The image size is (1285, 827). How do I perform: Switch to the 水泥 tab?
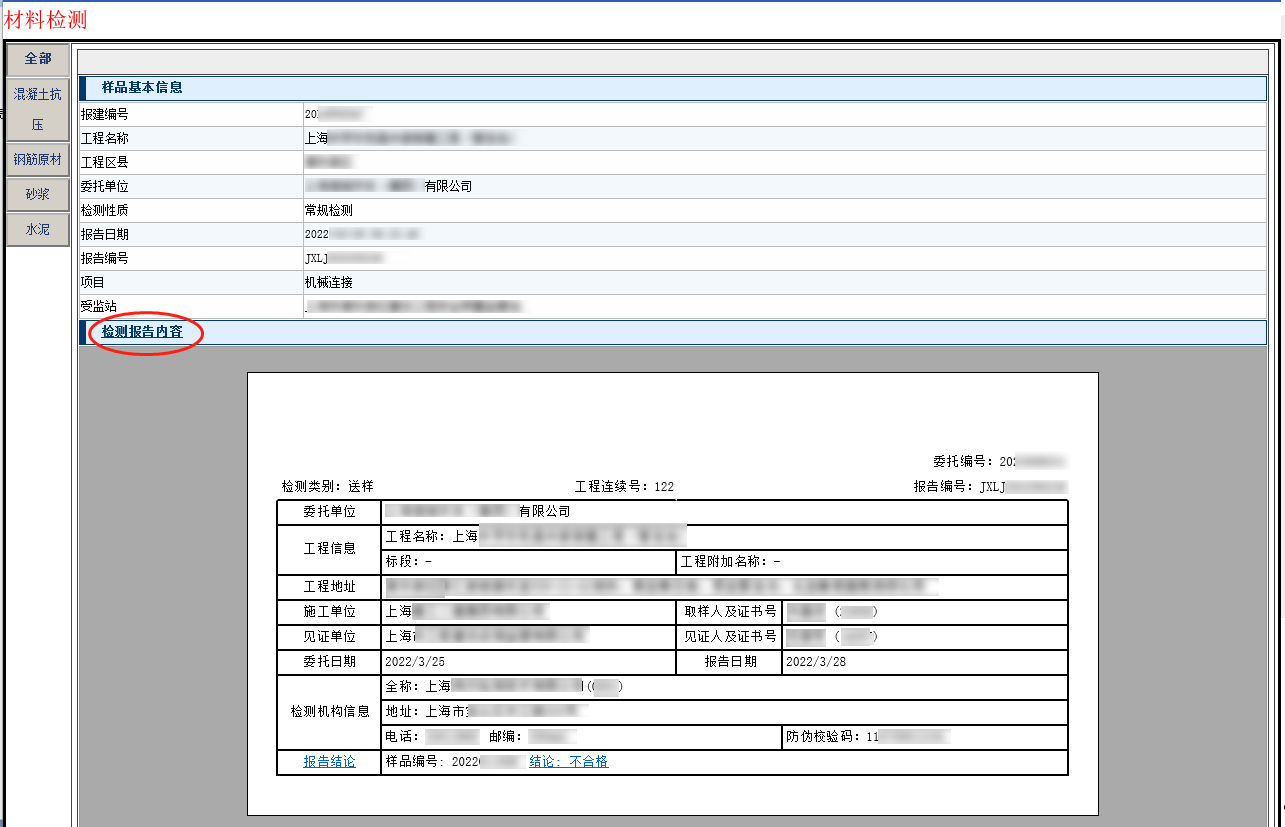tap(38, 229)
